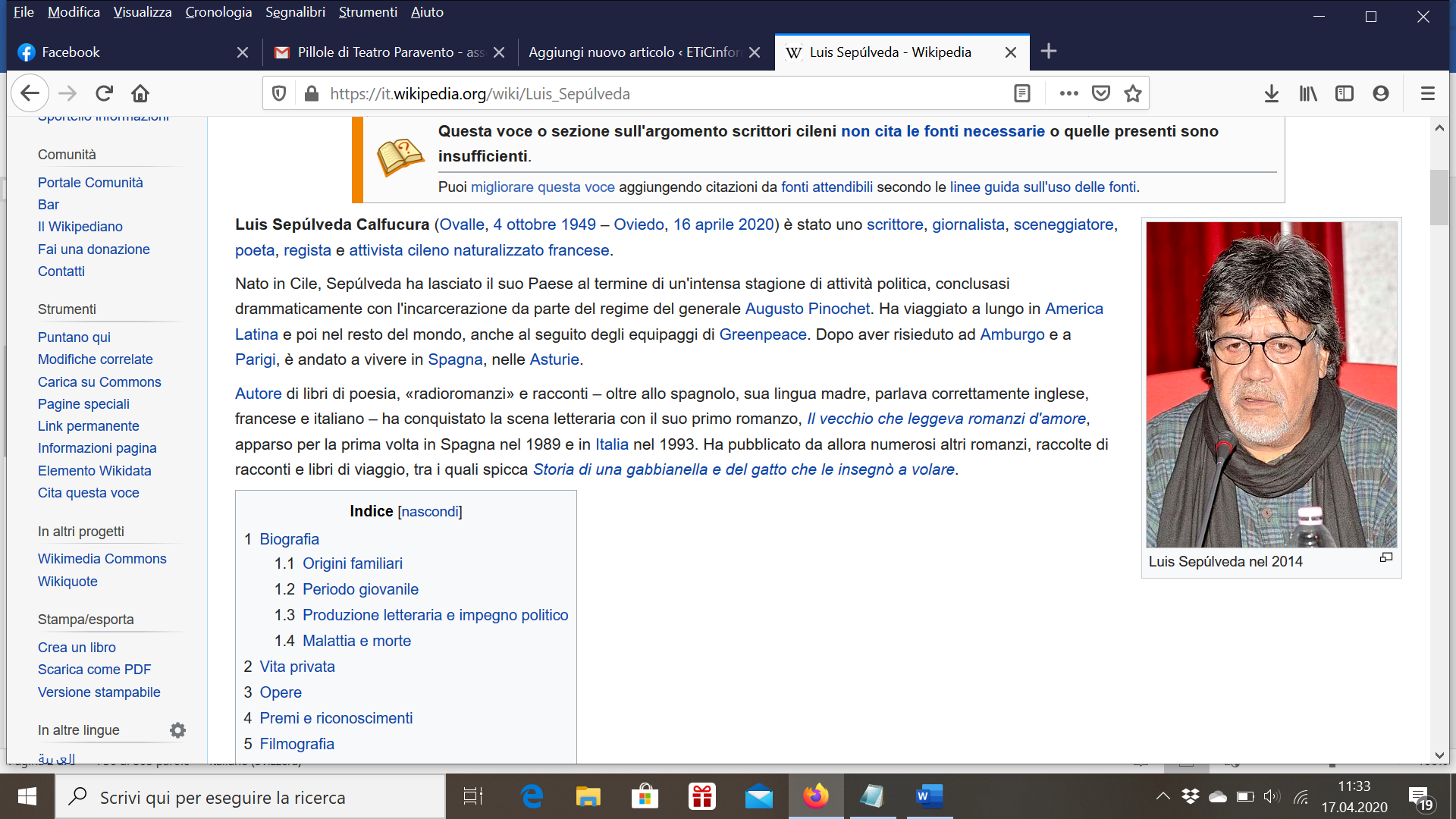Viewport: 1456px width, 819px height.
Task: Open the Strumenti menu
Action: 368,12
